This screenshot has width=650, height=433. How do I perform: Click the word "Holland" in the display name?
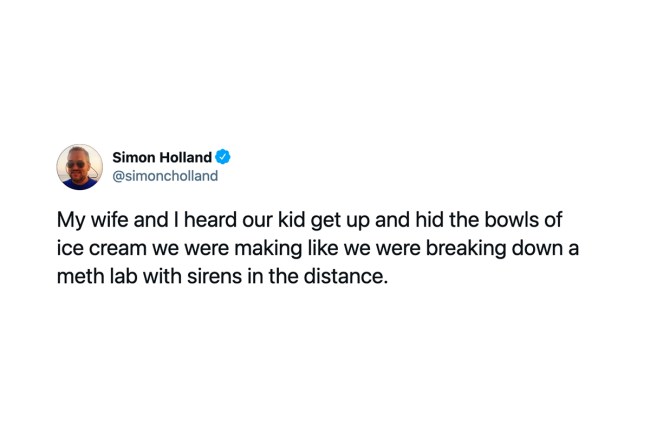[x=185, y=157]
